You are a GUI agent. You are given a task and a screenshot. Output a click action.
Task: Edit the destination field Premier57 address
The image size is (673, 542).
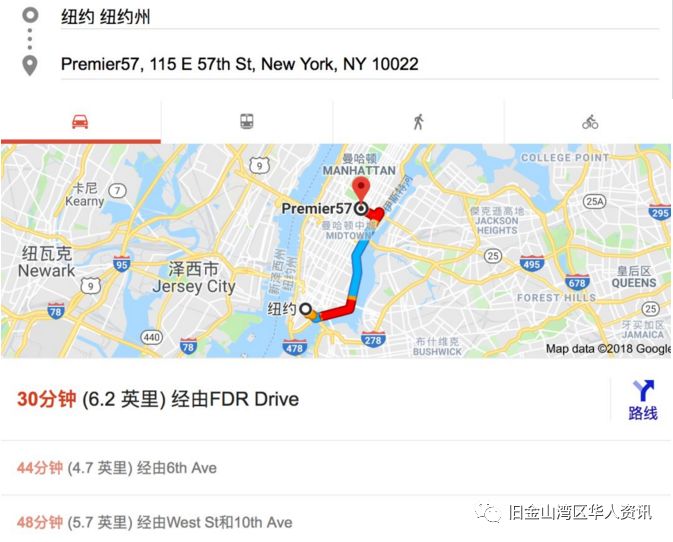[x=360, y=64]
